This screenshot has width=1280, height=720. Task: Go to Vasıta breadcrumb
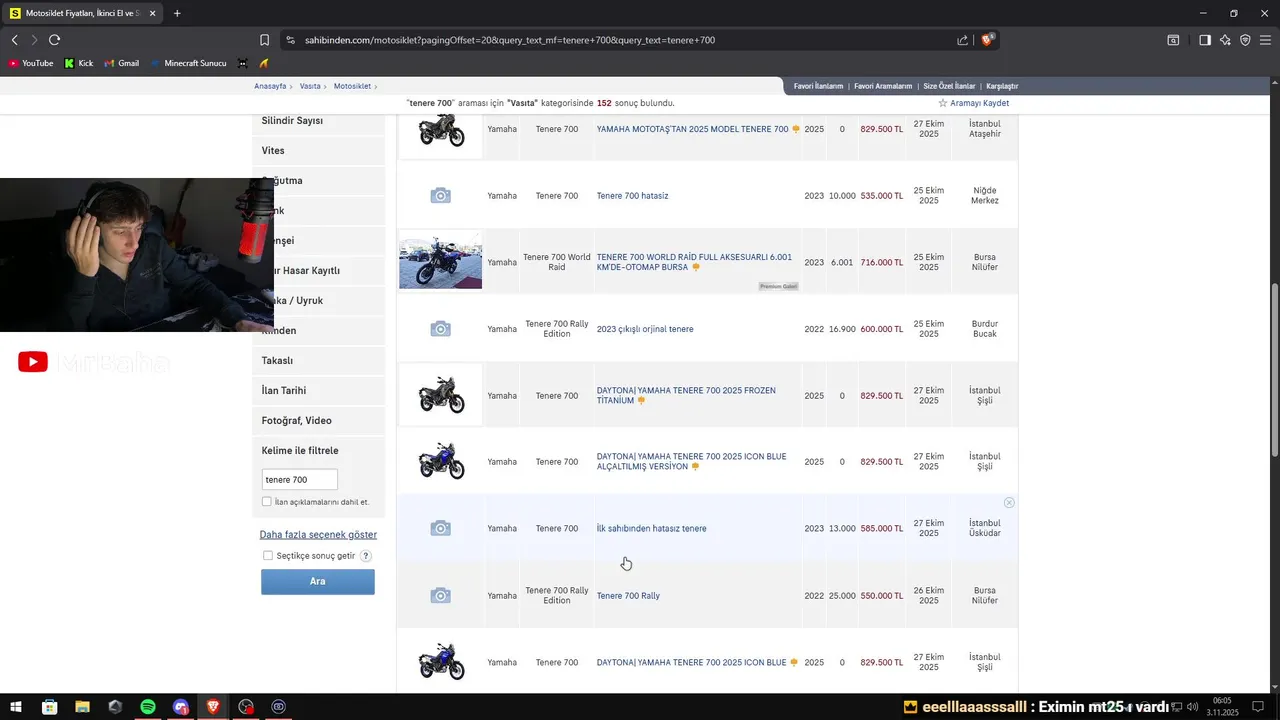point(310,87)
